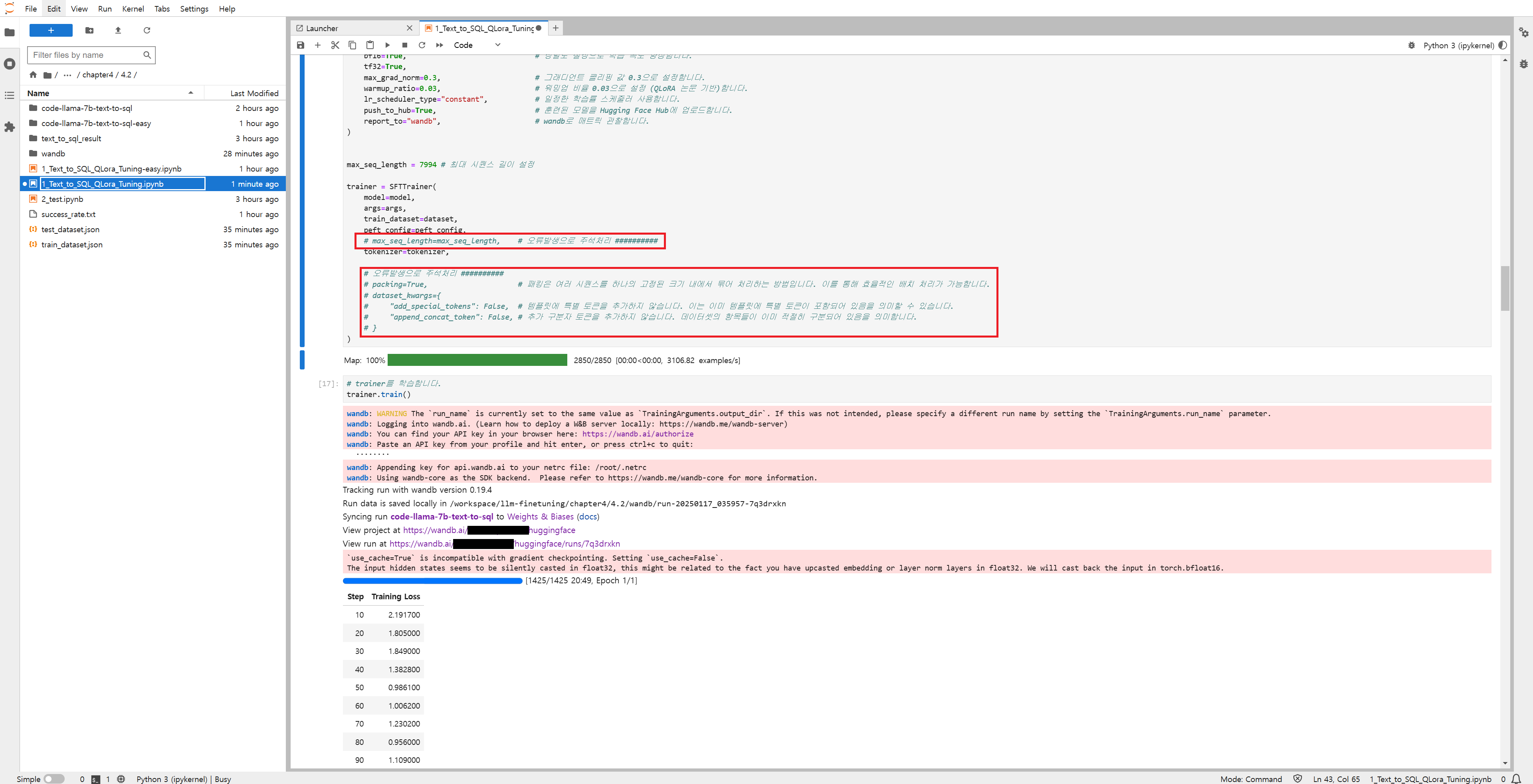Cut the selected cell with scissors icon

pos(335,45)
